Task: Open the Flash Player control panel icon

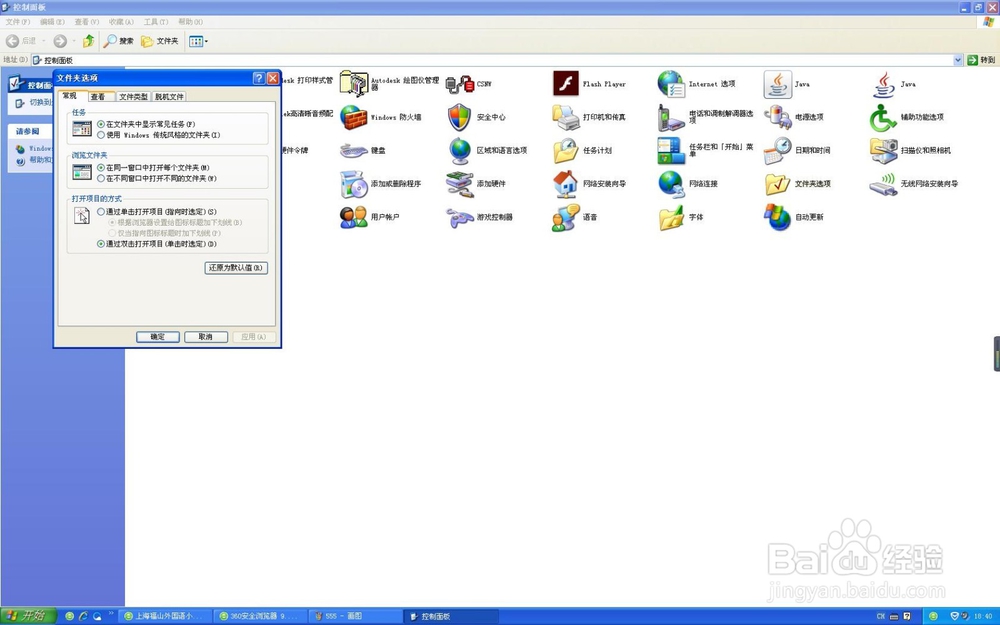Action: pos(566,84)
